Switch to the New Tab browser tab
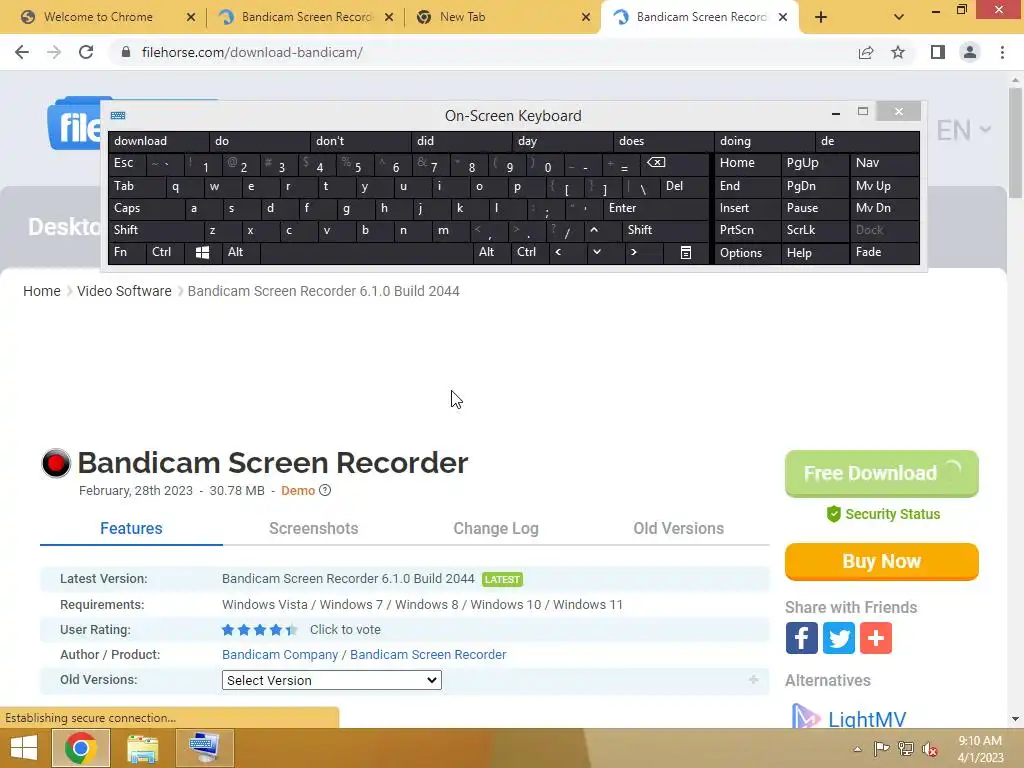The image size is (1024, 768). pos(502,17)
